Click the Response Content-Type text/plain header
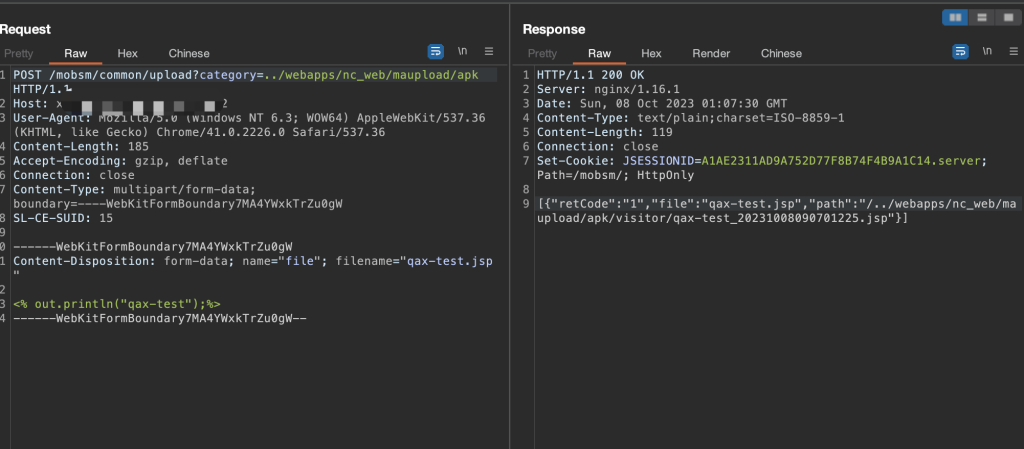 690,118
